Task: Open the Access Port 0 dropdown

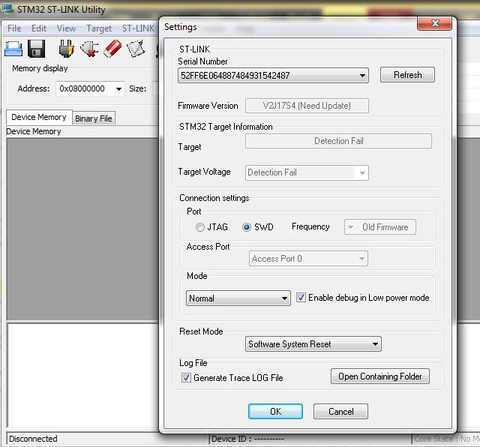Action: coord(308,258)
